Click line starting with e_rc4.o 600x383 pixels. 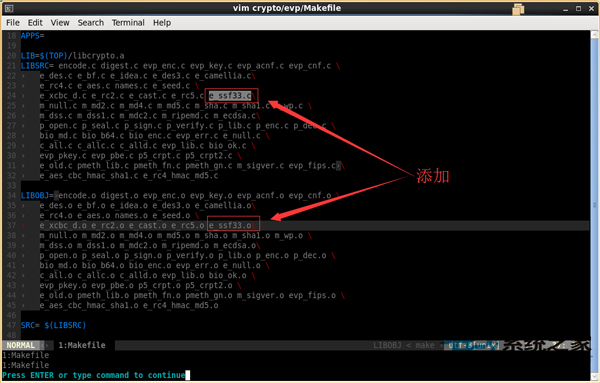(x=119, y=215)
